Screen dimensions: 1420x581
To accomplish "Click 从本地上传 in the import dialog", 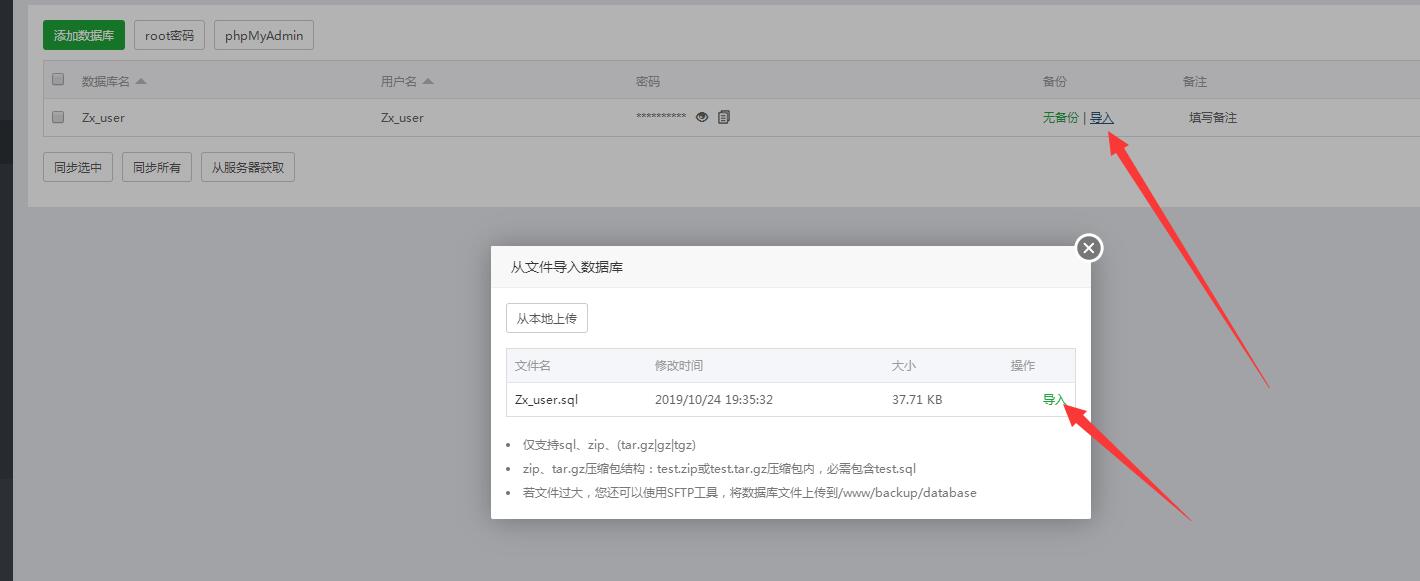I will click(546, 319).
